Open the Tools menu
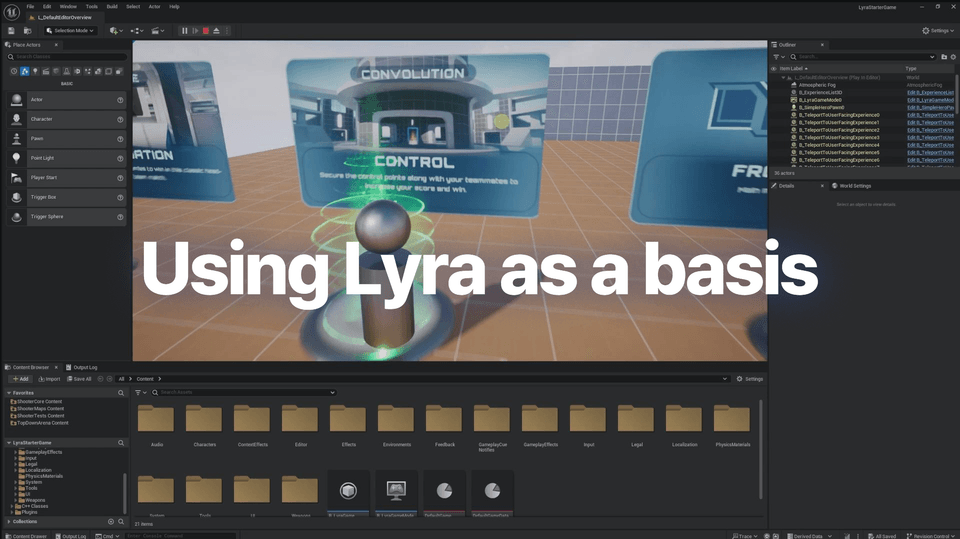The height and width of the screenshot is (539, 960). 91,7
